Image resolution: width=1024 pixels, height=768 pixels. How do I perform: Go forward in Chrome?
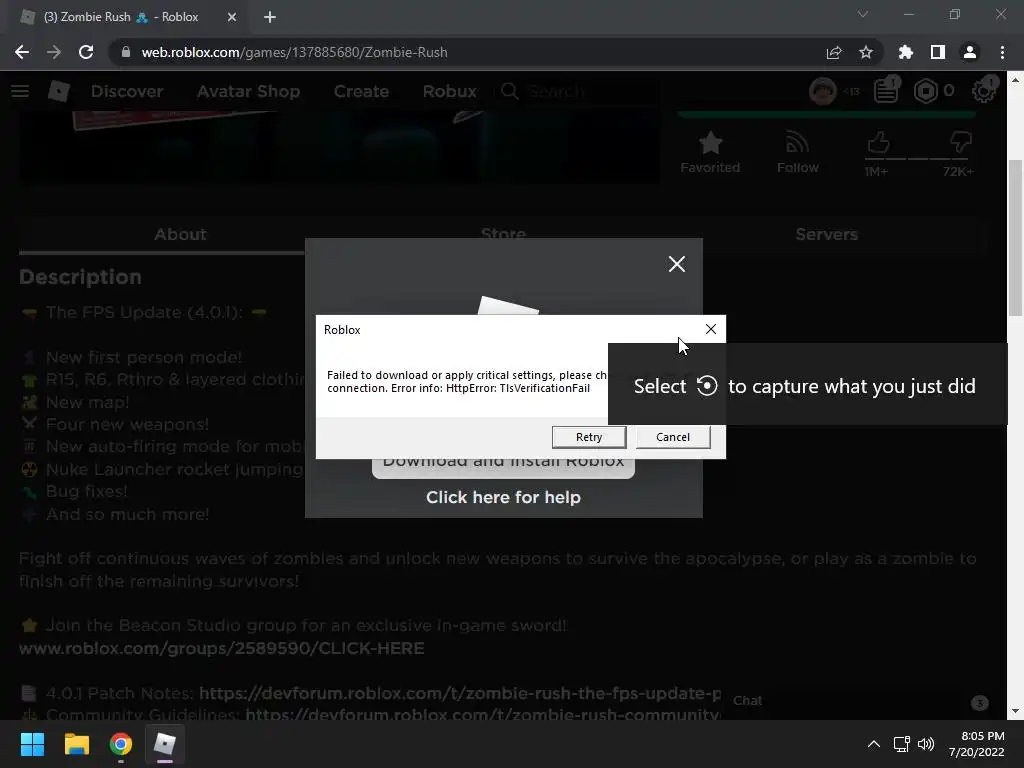pos(54,52)
